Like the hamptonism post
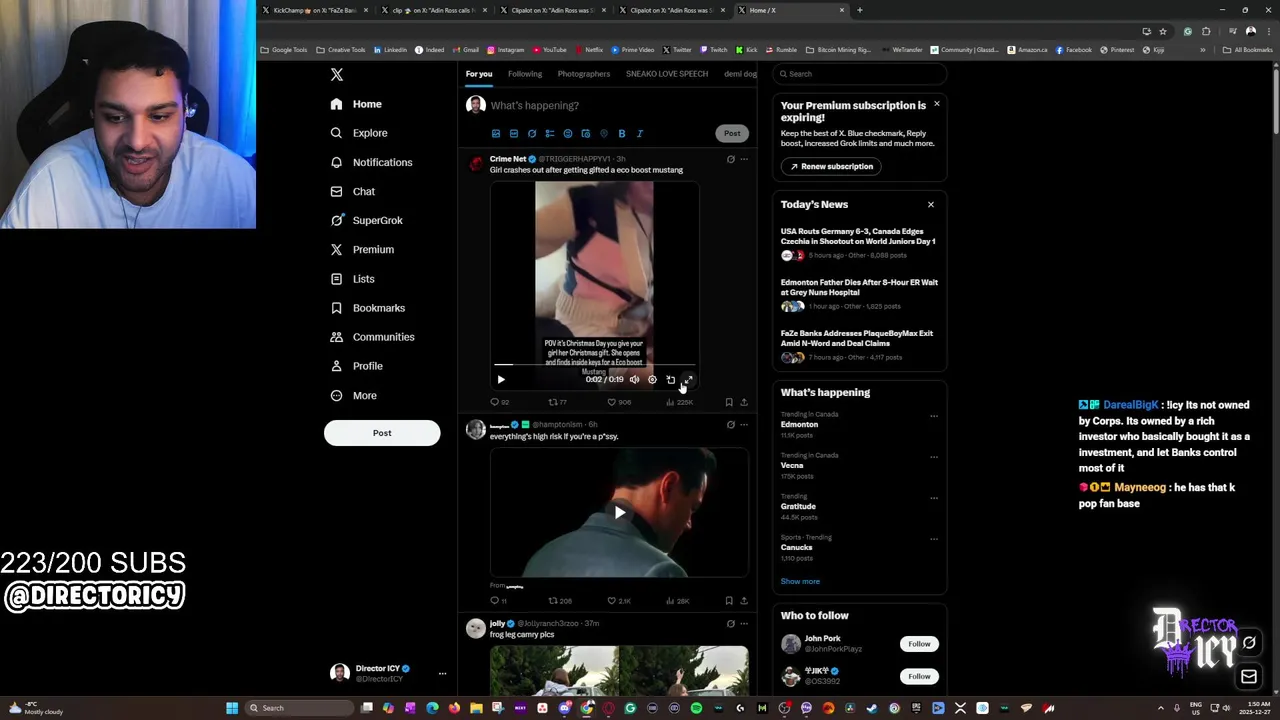Screen dimensions: 1280x720 [x=619, y=601]
